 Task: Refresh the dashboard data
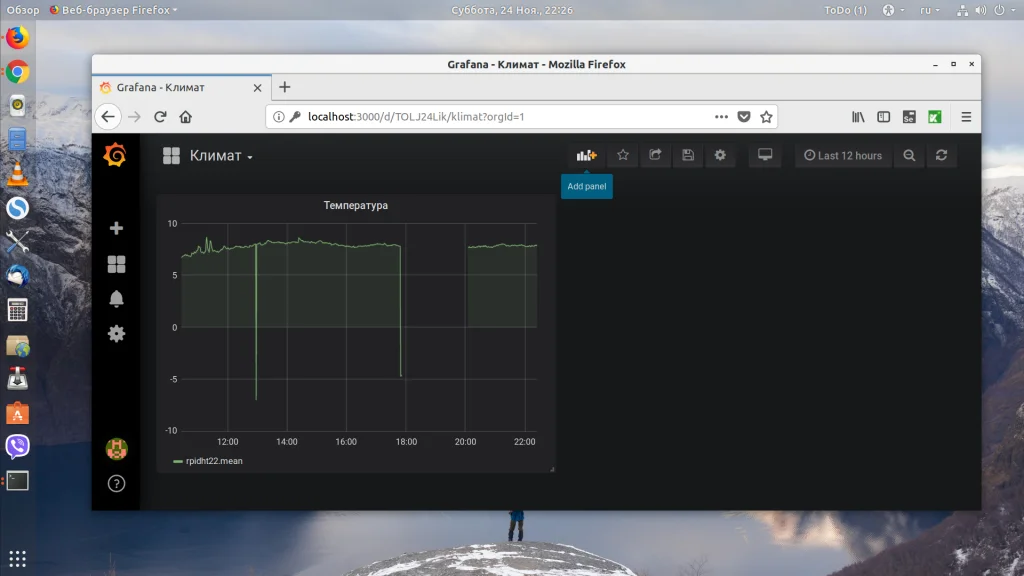[x=941, y=155]
